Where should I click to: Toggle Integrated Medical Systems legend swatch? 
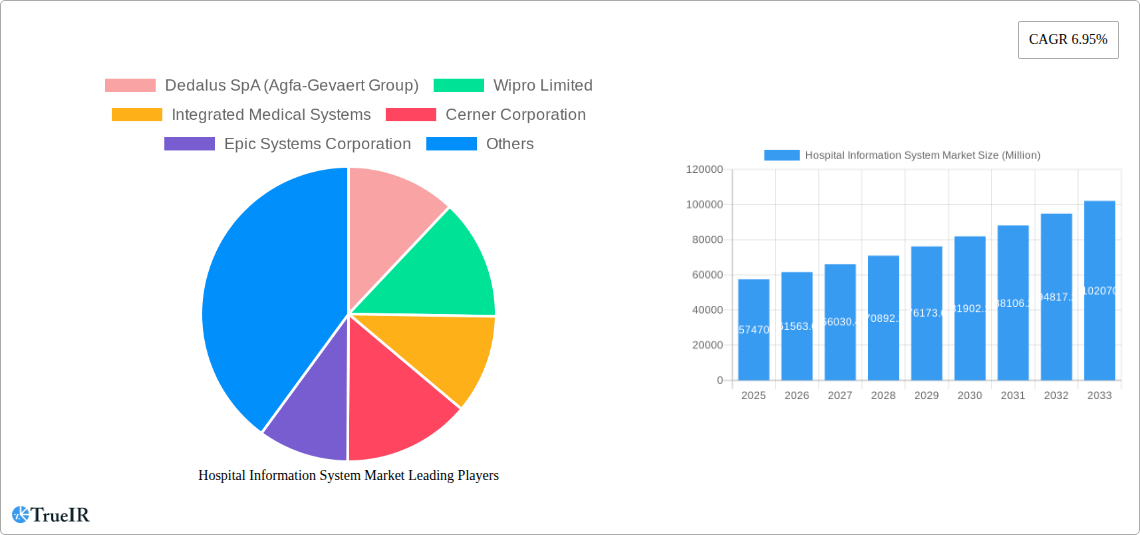coord(137,115)
